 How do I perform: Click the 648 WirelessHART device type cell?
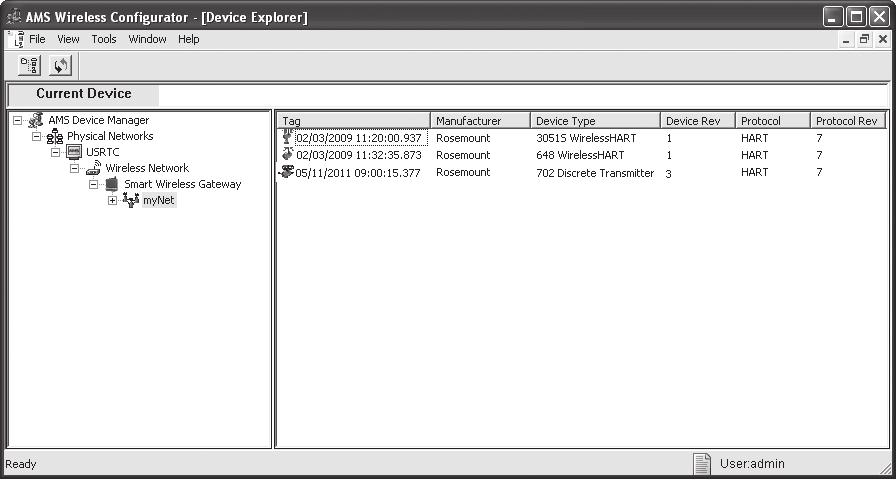pos(580,155)
